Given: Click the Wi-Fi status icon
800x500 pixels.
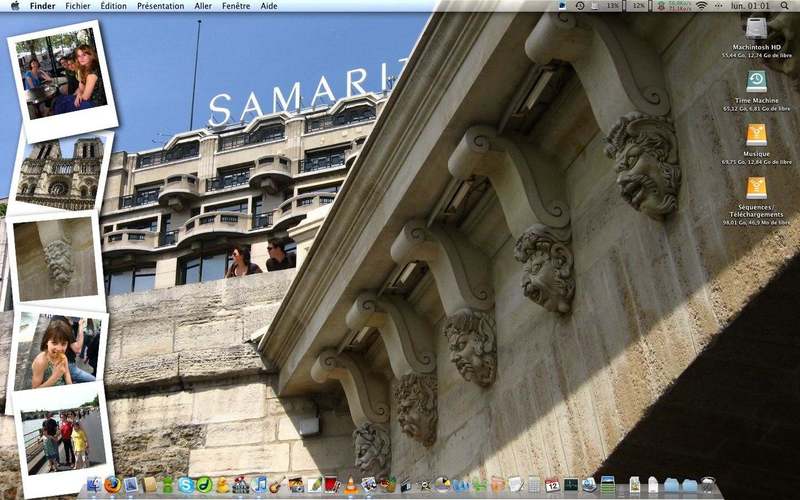Looking at the screenshot, I should tap(702, 6).
